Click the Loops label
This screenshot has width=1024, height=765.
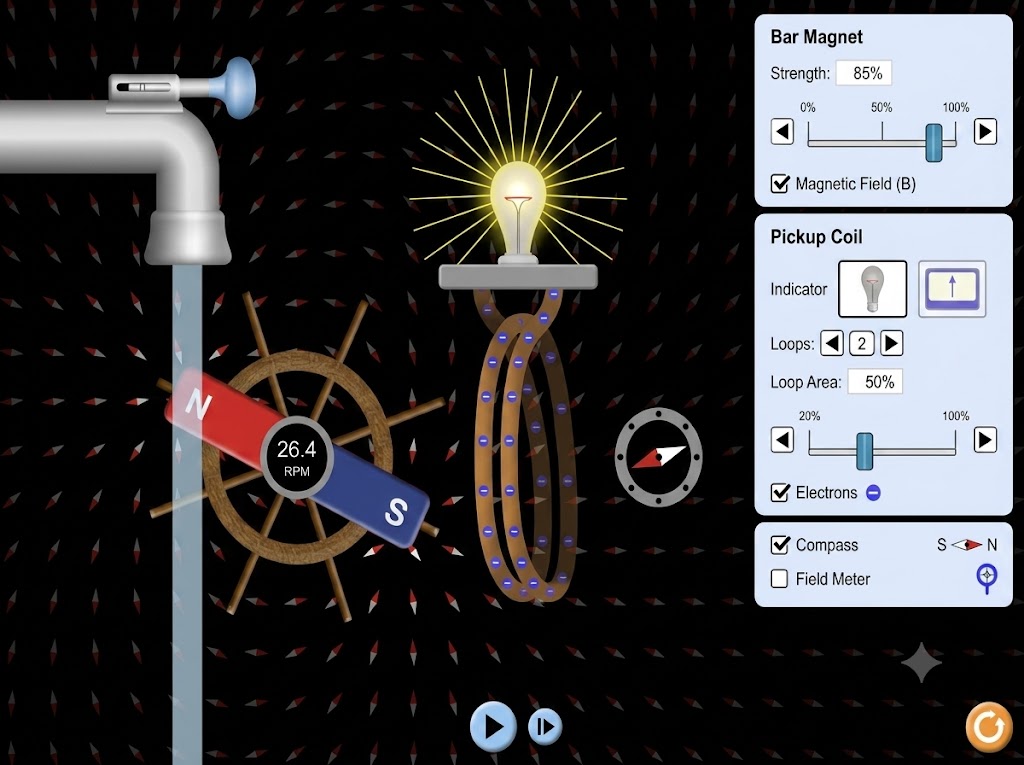coord(792,344)
